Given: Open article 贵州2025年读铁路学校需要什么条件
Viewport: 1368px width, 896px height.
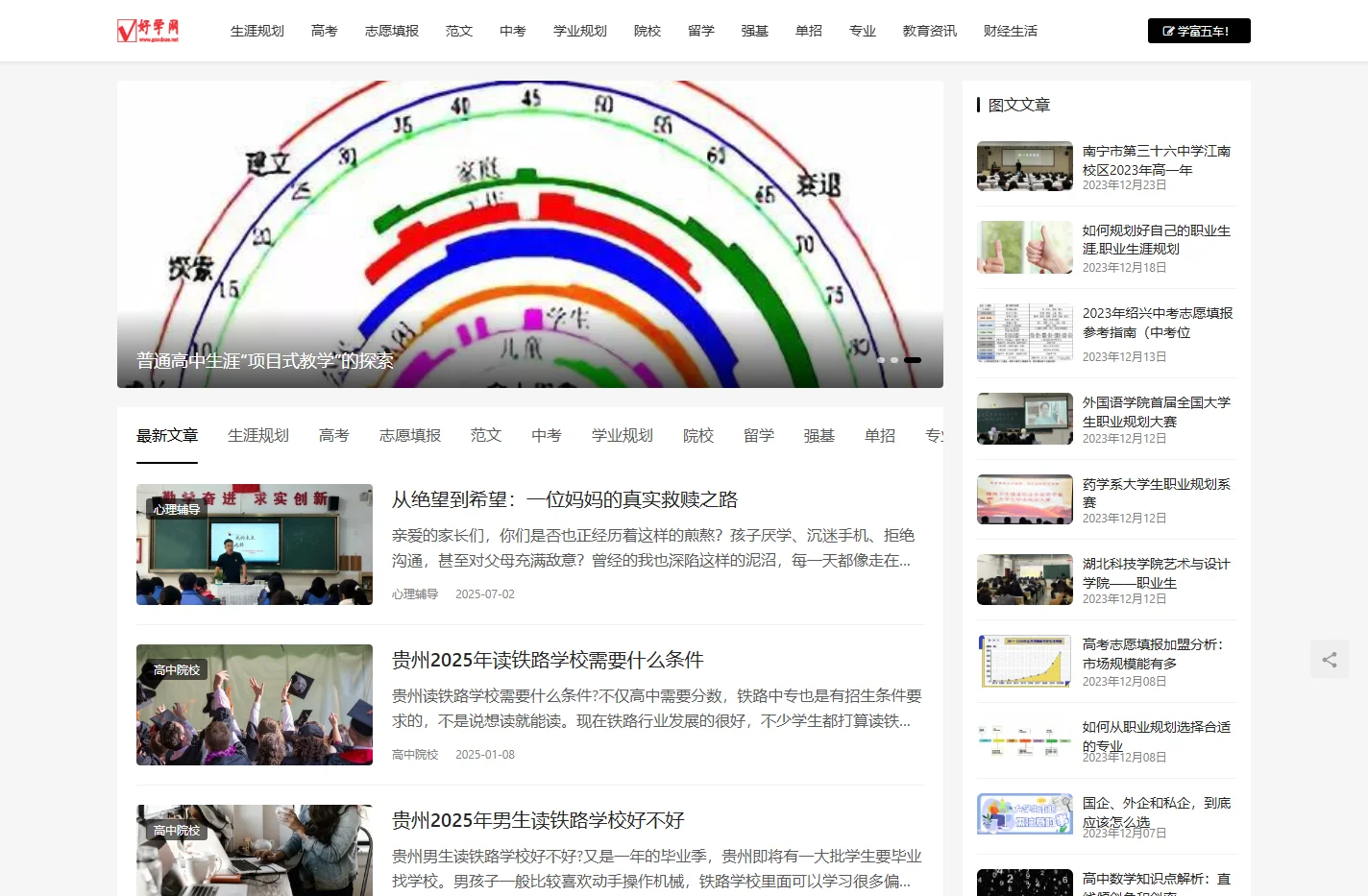Looking at the screenshot, I should click(x=548, y=660).
